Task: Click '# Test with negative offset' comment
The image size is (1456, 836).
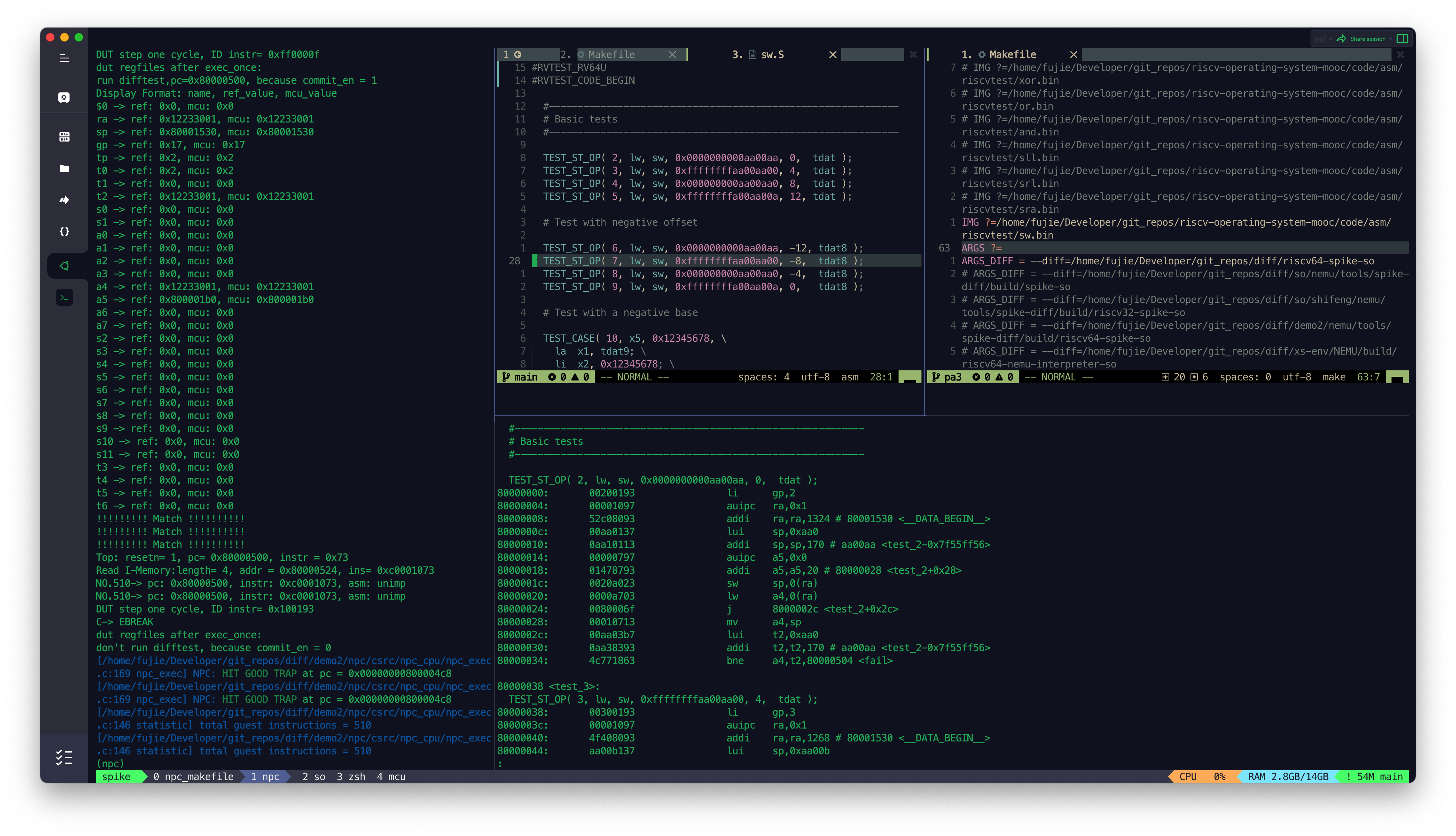Action: (x=620, y=222)
